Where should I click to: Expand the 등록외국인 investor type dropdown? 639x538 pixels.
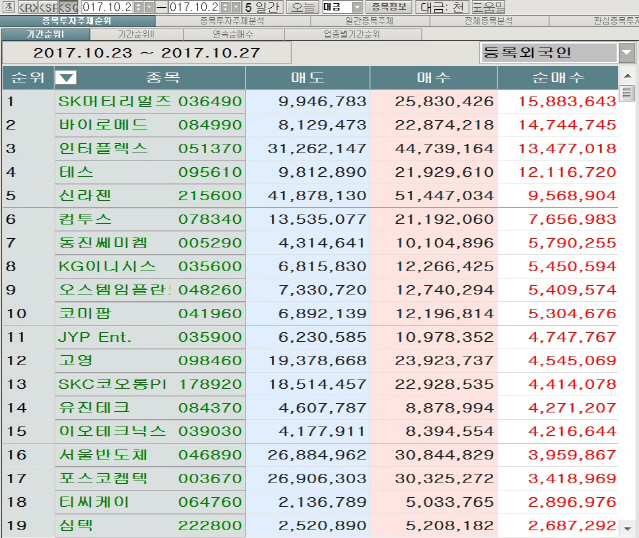click(626, 52)
